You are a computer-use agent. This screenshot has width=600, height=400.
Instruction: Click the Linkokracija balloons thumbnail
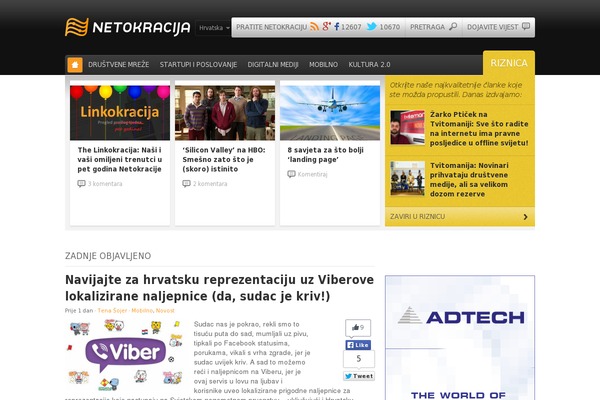pos(120,113)
